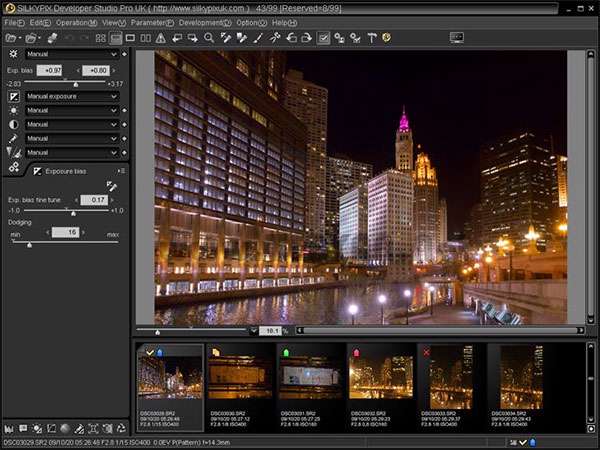Click the develop gears icon in toolbar
Screen dimensions: 600x450
(x=339, y=38)
